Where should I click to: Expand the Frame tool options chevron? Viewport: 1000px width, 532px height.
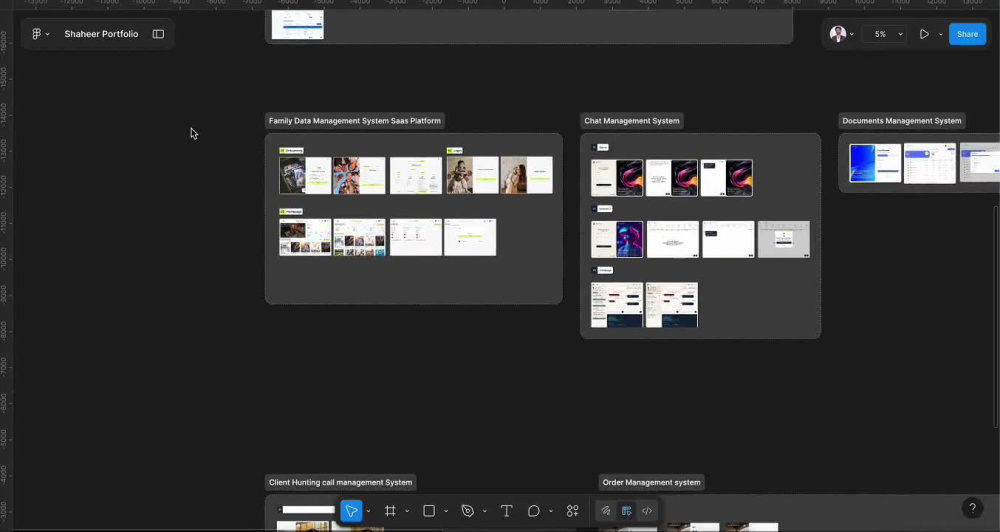click(407, 511)
